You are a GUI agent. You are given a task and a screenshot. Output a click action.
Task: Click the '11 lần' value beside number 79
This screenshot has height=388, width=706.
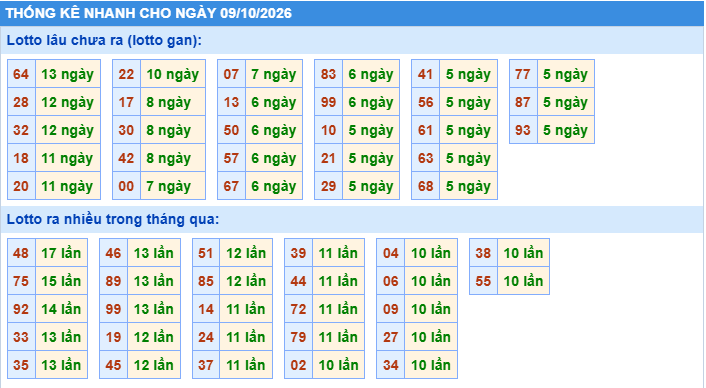pos(338,336)
